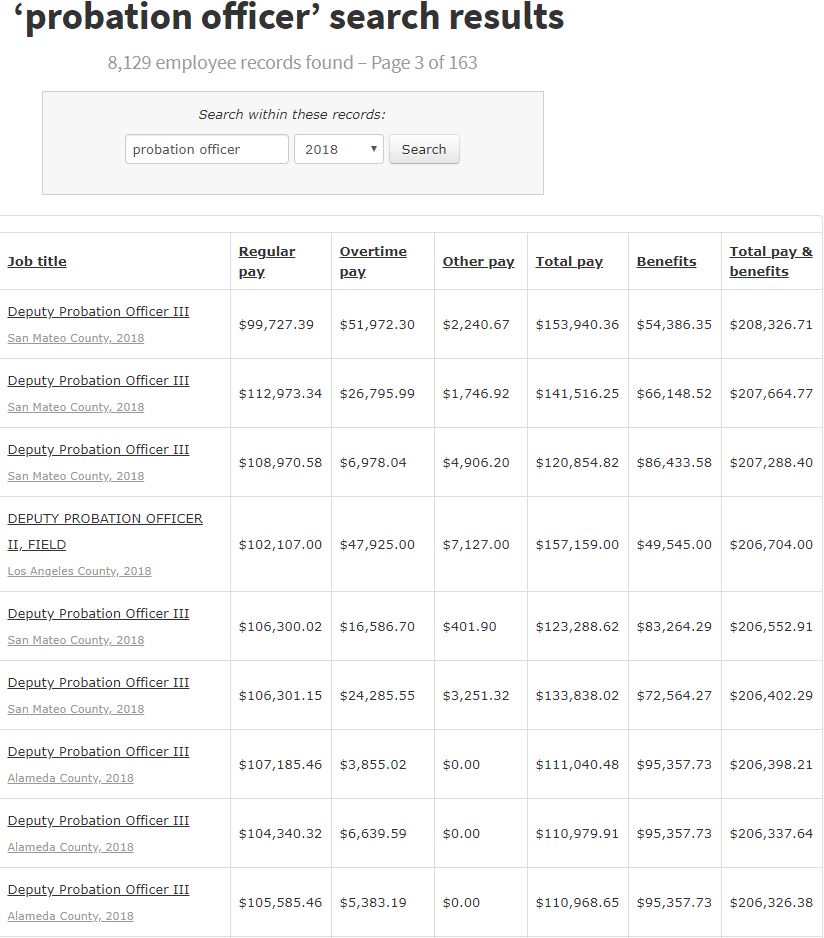Sort by Job title column
Image resolution: width=824 pixels, height=938 pixels.
[x=37, y=261]
